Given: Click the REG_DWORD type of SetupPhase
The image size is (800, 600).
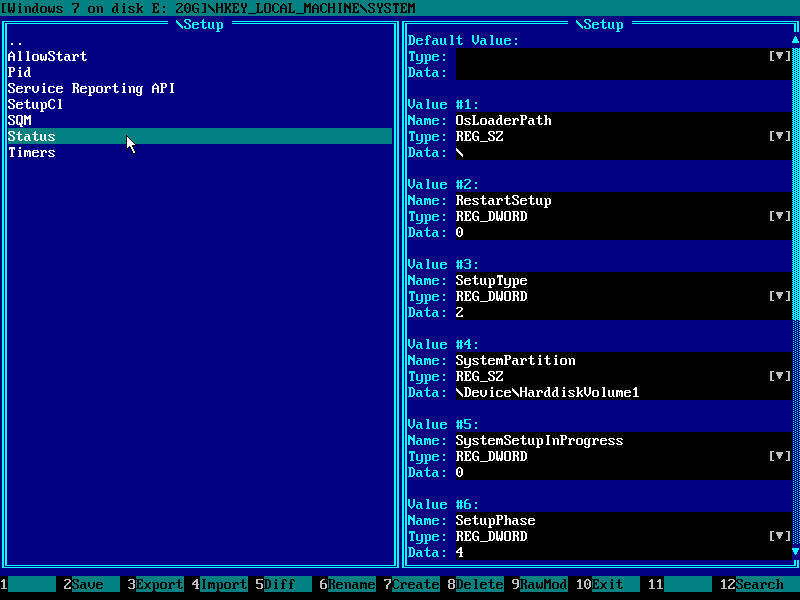Looking at the screenshot, I should [x=491, y=536].
